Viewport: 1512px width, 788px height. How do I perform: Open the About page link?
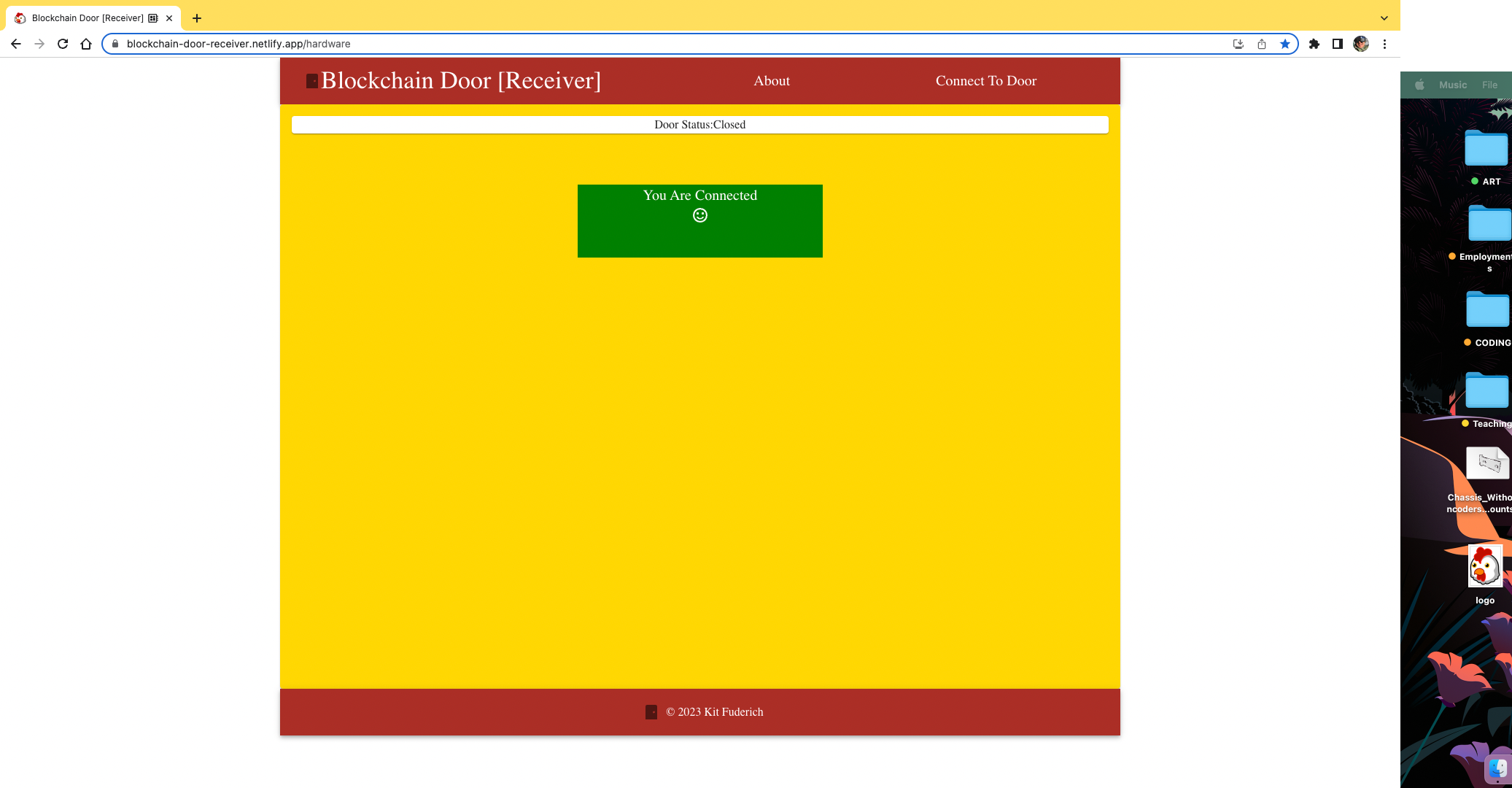point(772,81)
